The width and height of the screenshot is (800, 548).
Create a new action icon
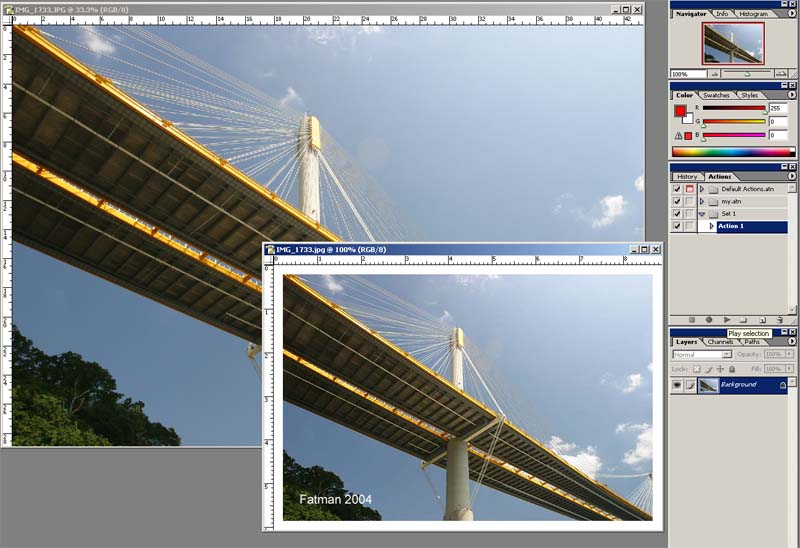[762, 320]
